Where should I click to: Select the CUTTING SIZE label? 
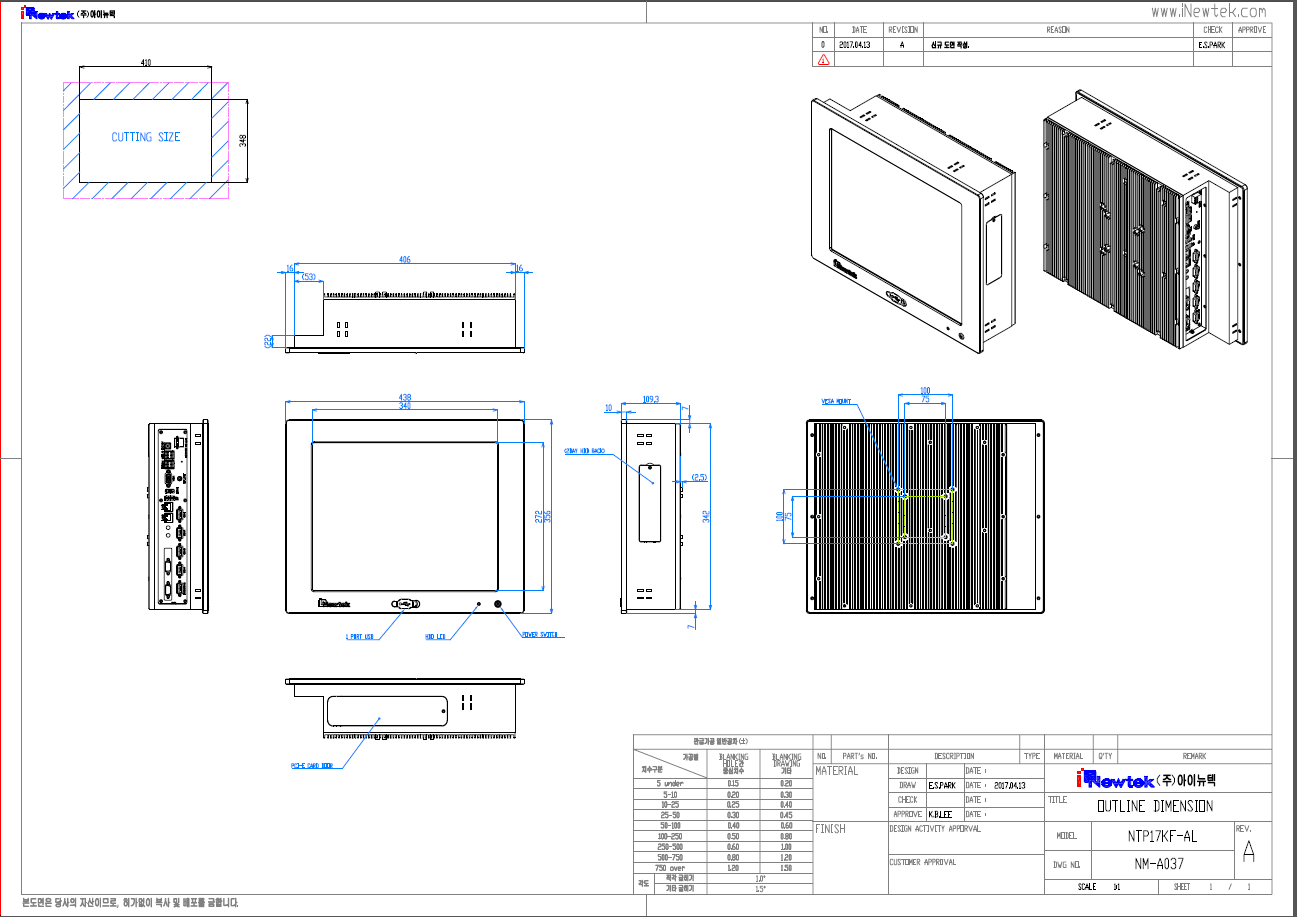(x=146, y=137)
